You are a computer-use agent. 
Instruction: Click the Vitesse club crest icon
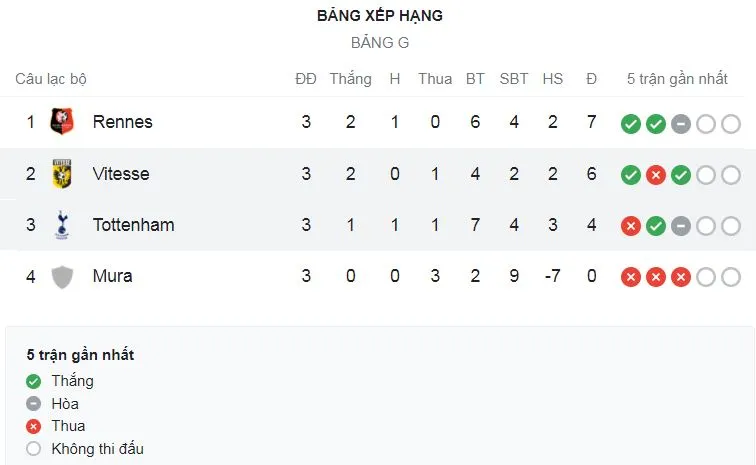62,174
